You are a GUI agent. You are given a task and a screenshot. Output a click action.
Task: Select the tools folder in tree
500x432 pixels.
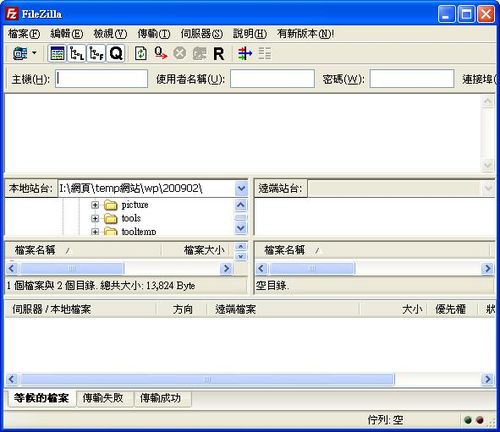point(131,218)
